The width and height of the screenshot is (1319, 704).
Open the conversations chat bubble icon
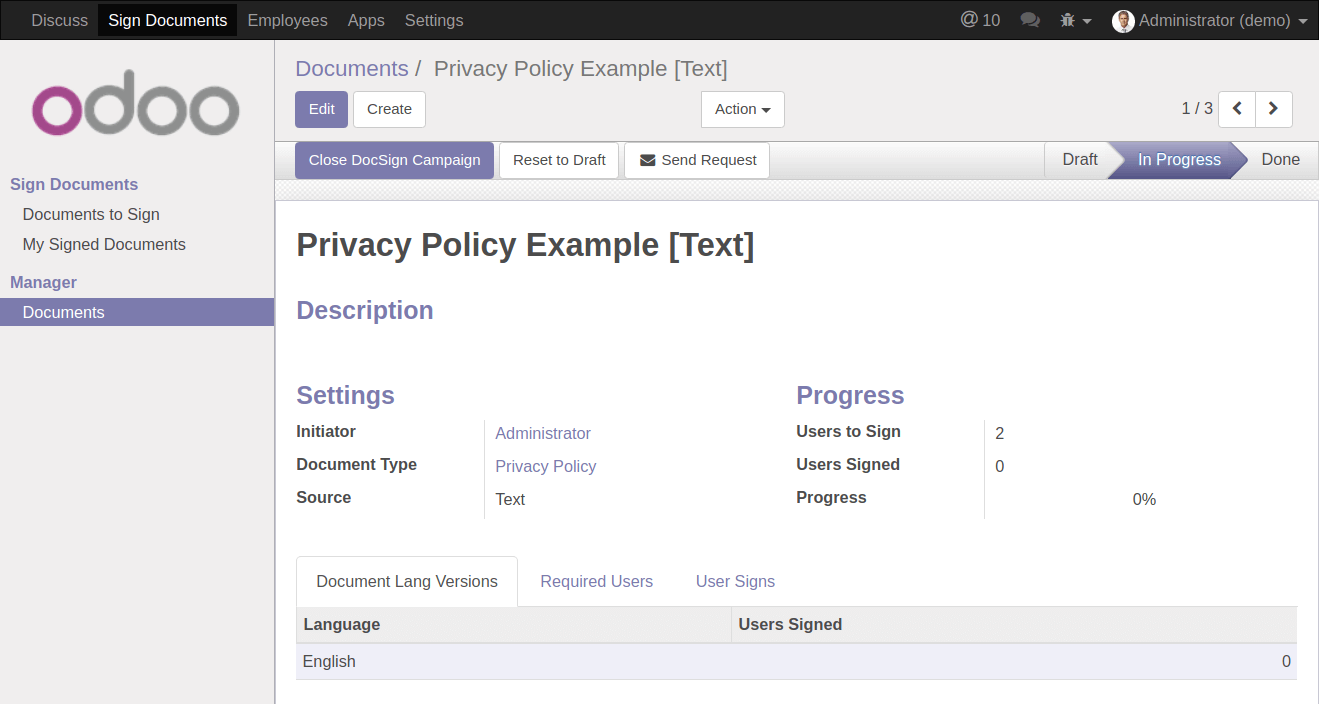[x=1029, y=20]
